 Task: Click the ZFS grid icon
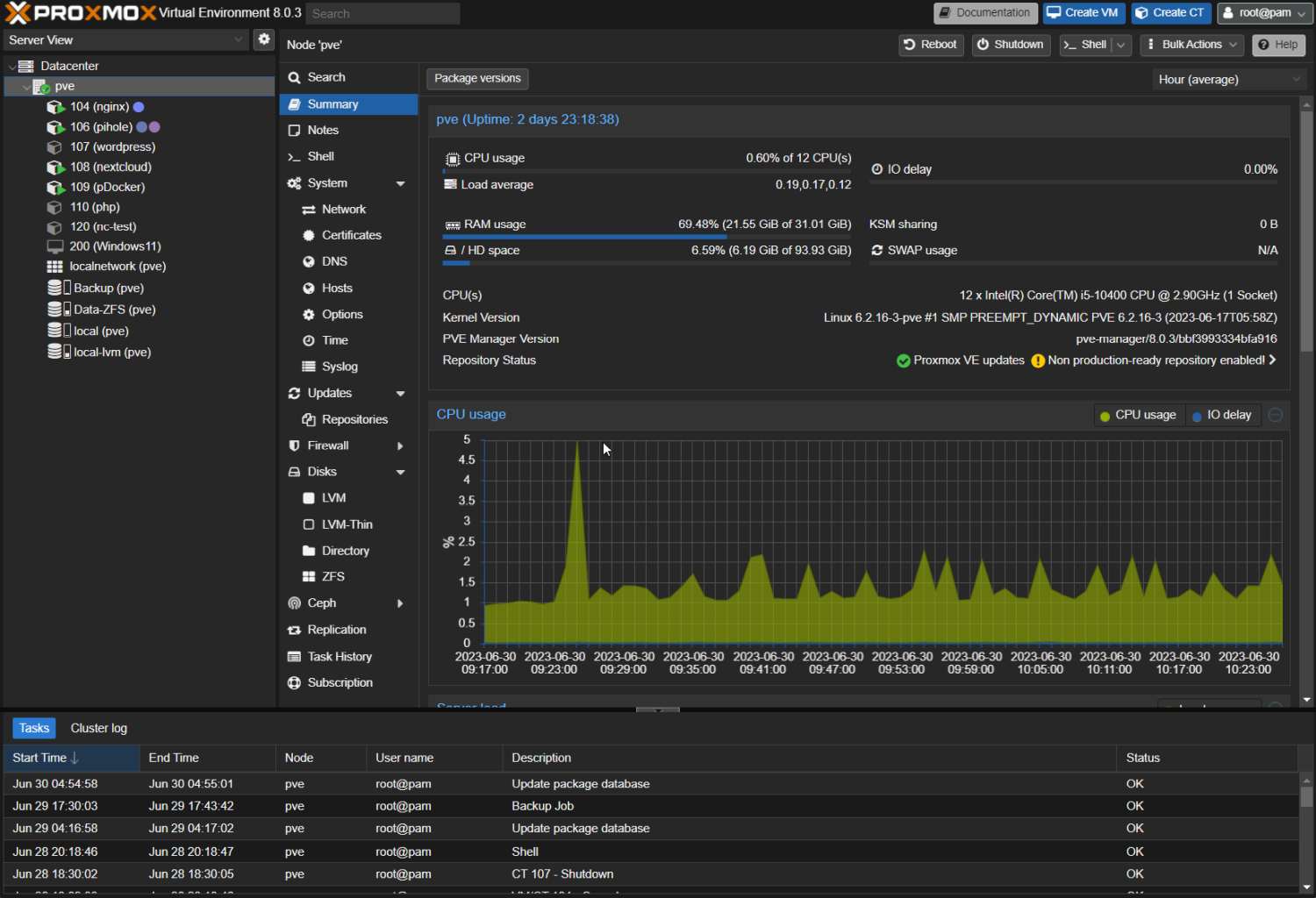[x=309, y=577]
